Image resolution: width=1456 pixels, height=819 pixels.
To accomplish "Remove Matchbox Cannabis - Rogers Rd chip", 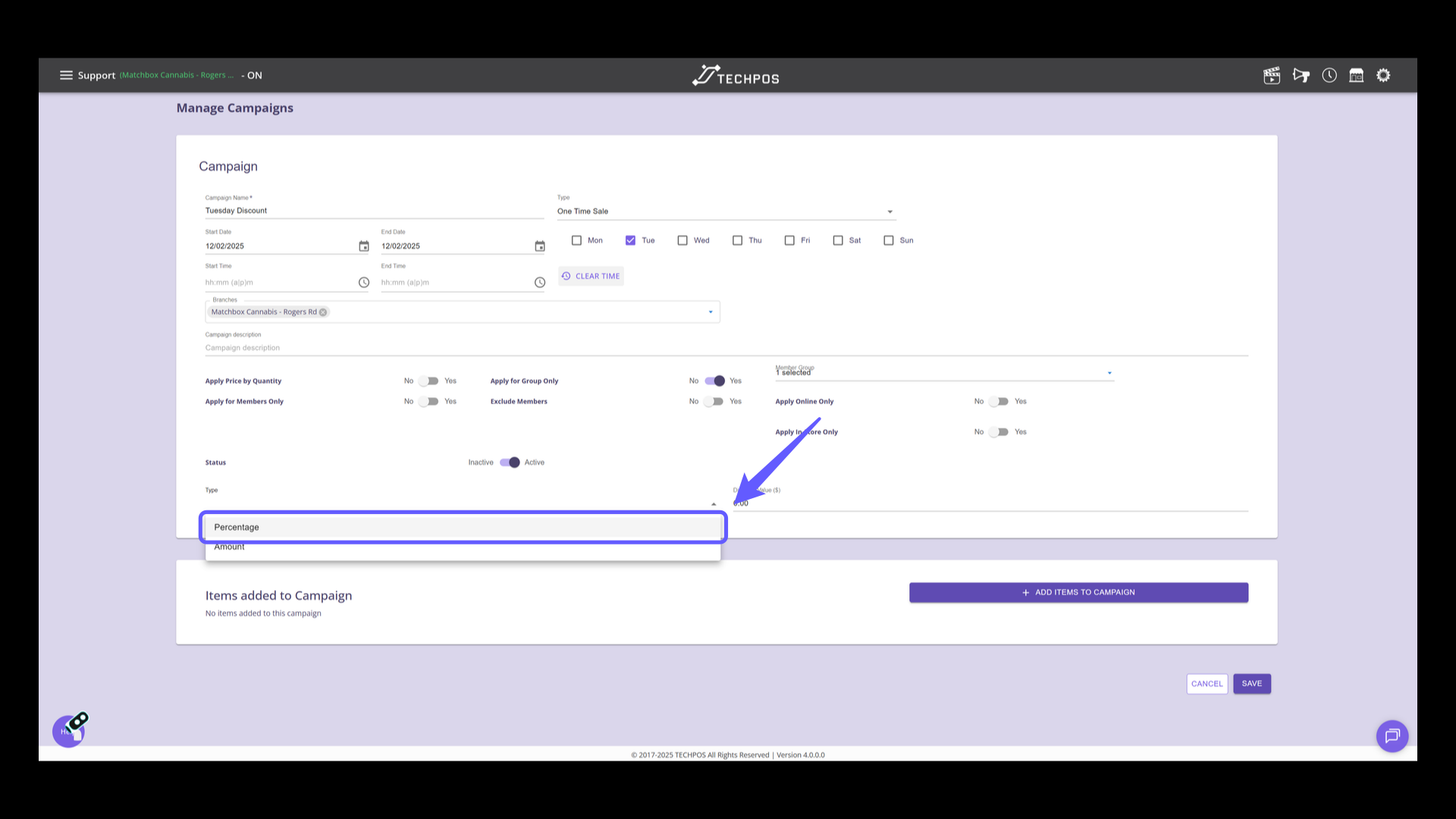I will [x=323, y=312].
